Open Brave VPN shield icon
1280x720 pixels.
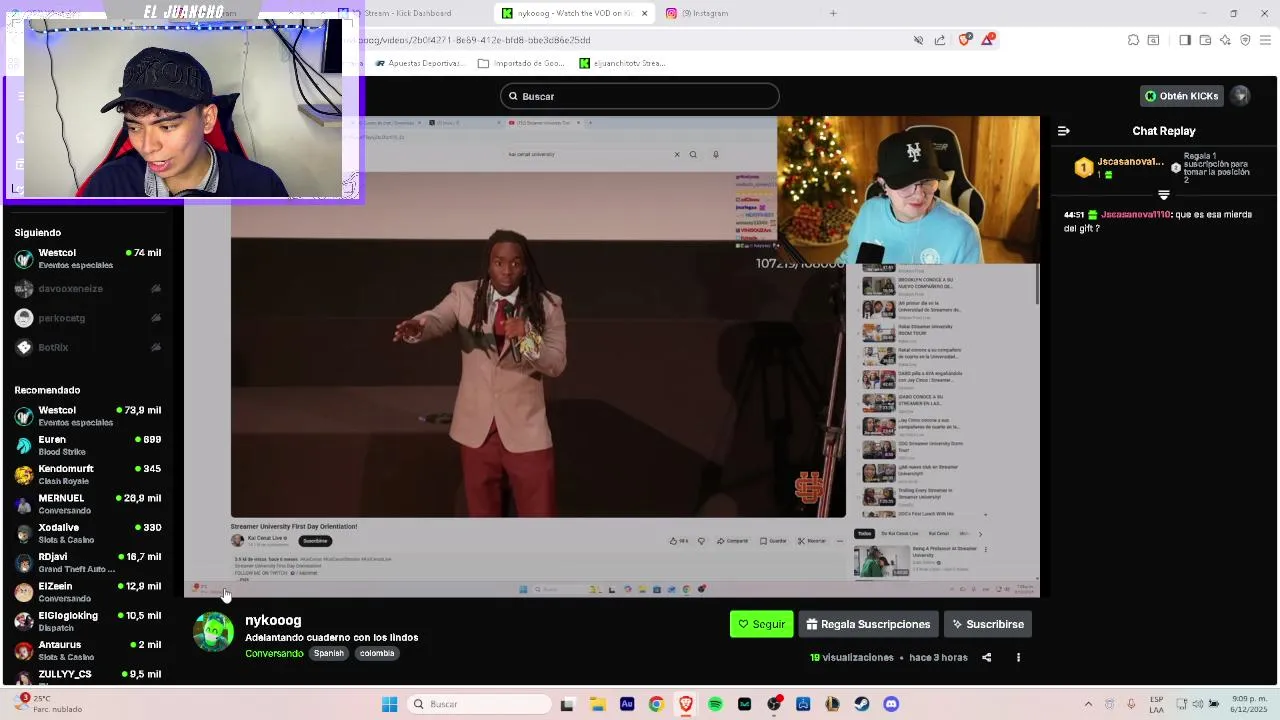pos(1245,40)
